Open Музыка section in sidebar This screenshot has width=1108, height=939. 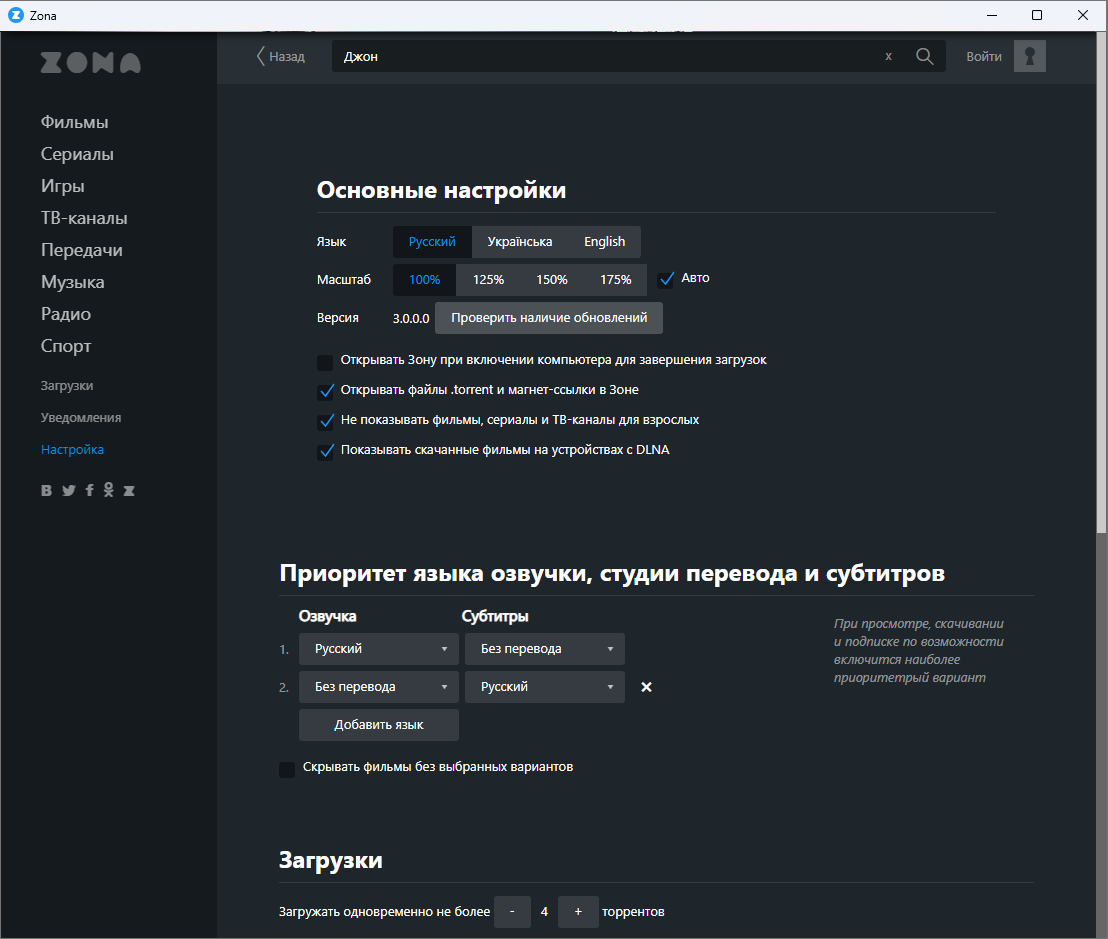72,282
